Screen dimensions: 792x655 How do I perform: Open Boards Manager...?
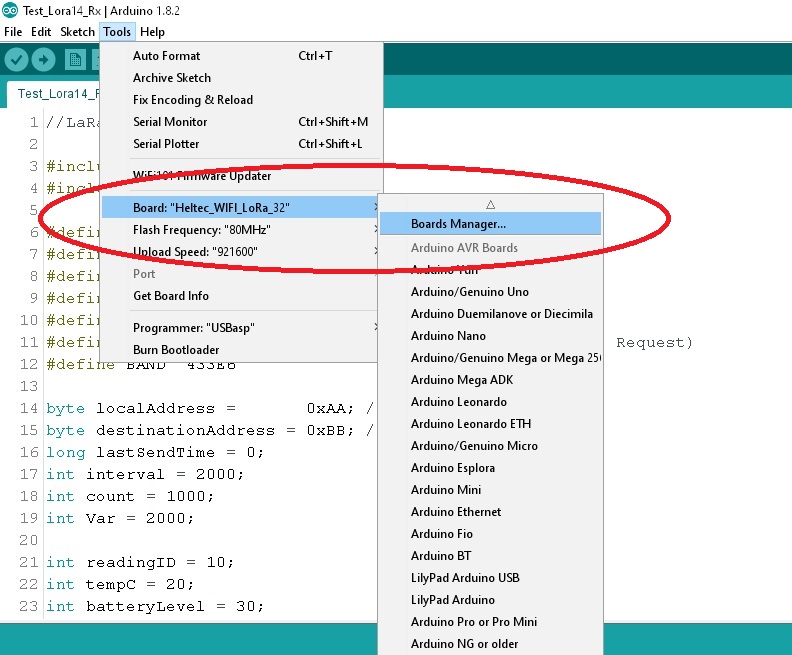pos(490,224)
